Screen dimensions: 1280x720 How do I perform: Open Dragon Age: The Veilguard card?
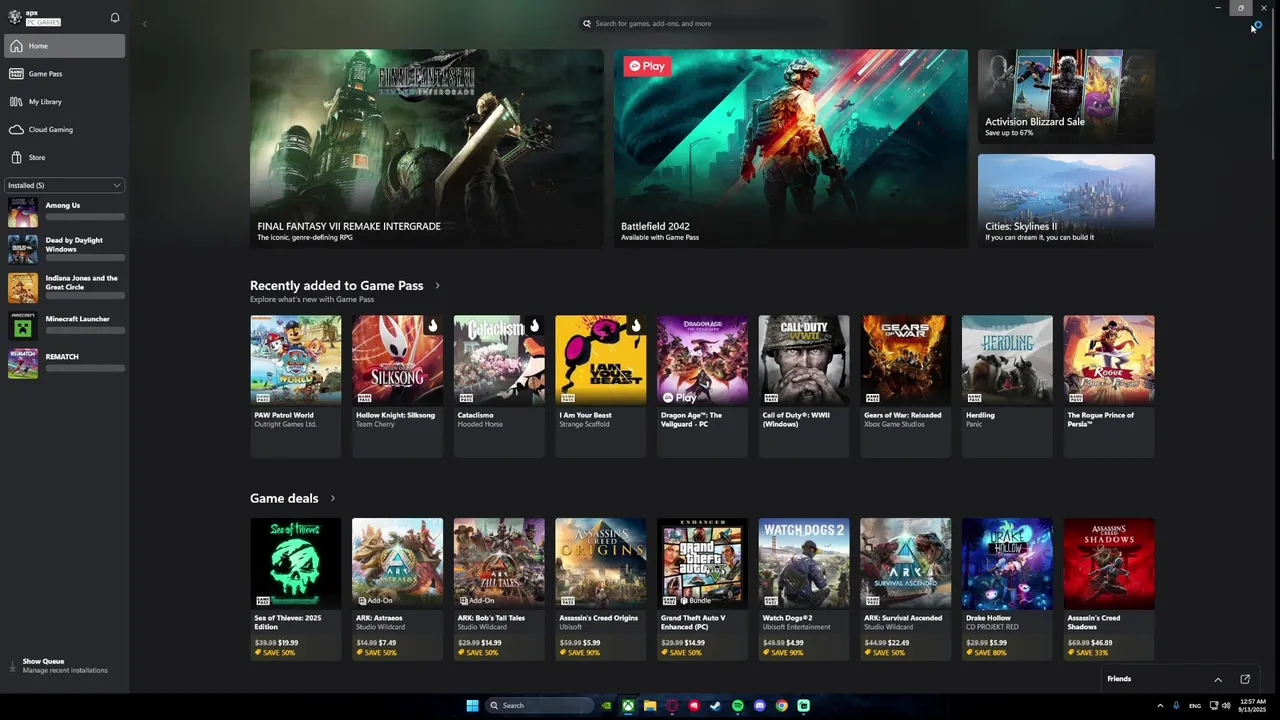[702, 386]
